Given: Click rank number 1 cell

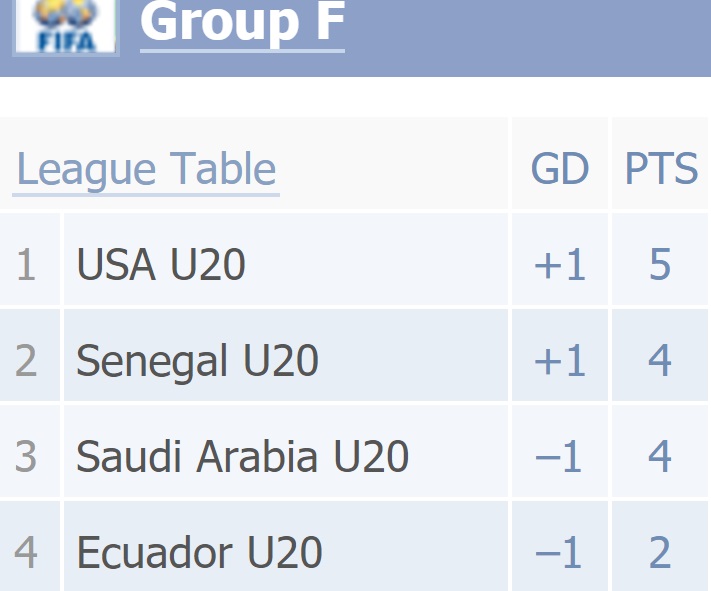Looking at the screenshot, I should pos(30,259).
